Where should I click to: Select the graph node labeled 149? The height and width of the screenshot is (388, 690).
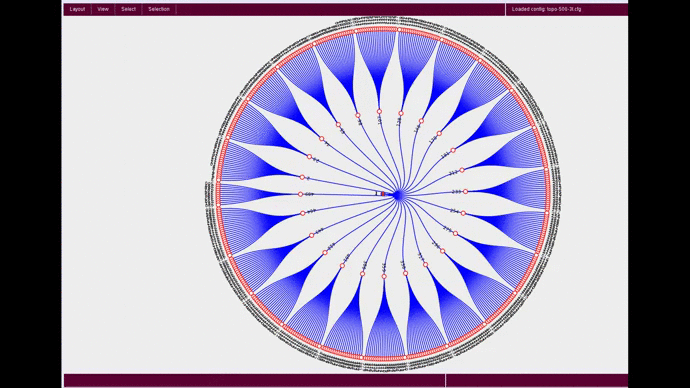[x=421, y=121]
